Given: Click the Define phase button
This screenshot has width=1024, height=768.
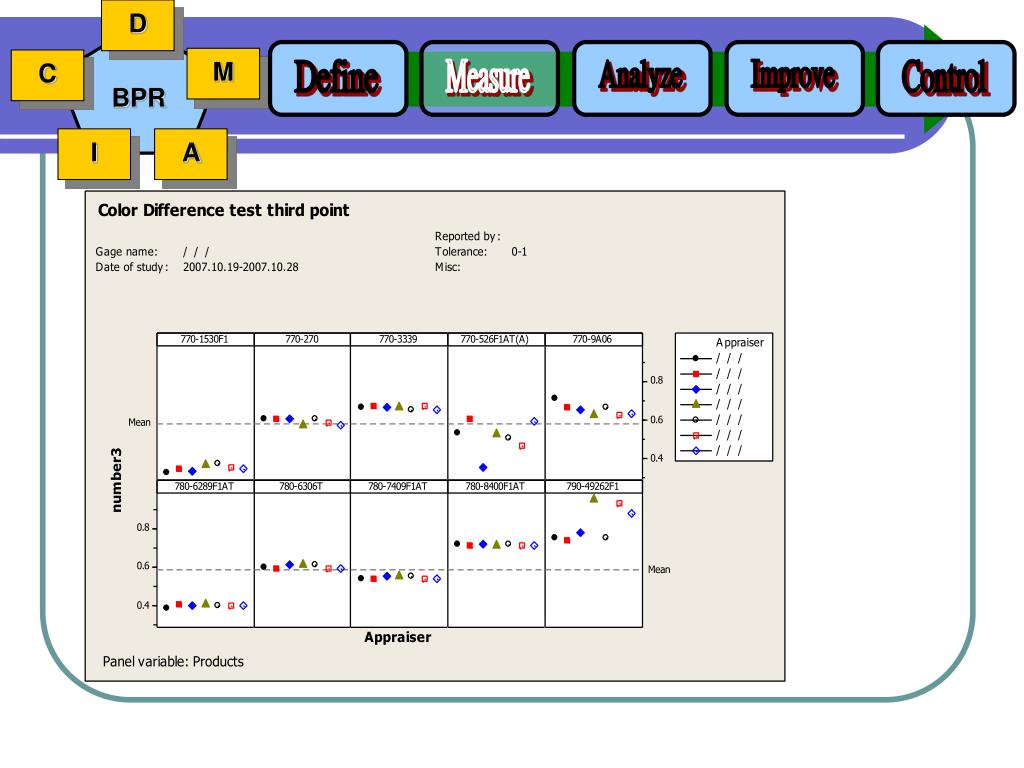Looking at the screenshot, I should [338, 78].
